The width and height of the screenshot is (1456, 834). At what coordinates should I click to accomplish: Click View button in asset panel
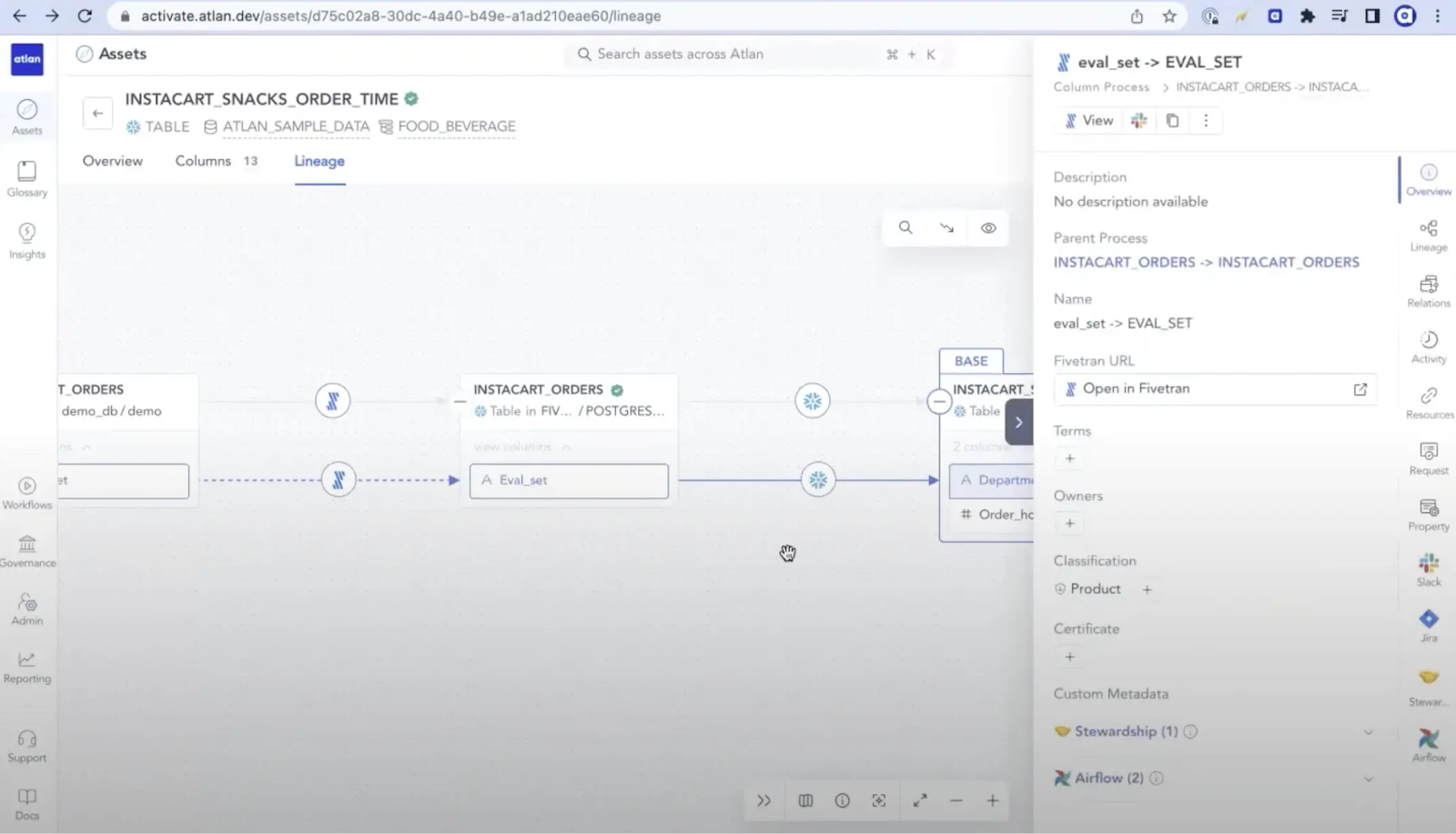[x=1089, y=120]
